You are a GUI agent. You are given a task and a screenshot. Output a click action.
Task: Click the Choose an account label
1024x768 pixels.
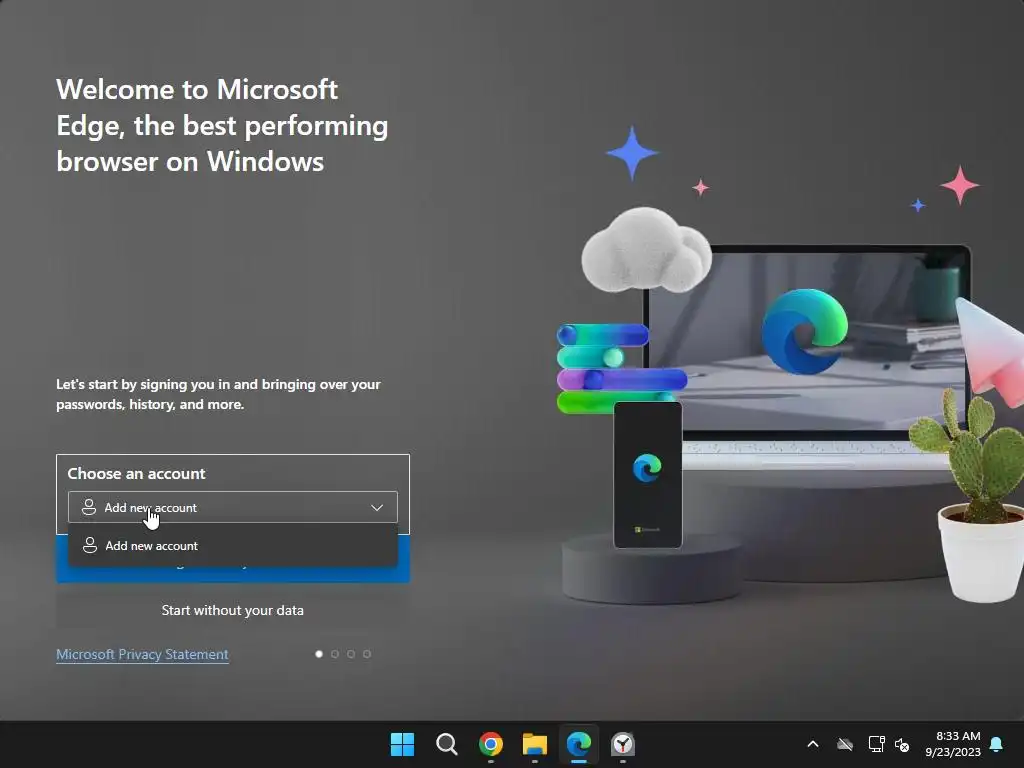tap(136, 473)
